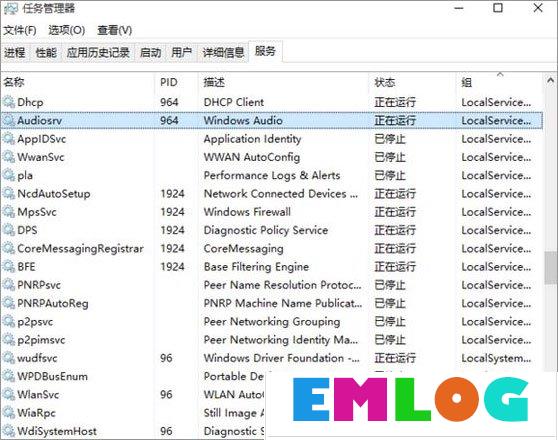Click the gear icon beside WPDBusEnum
The height and width of the screenshot is (440, 558).
[x=9, y=376]
